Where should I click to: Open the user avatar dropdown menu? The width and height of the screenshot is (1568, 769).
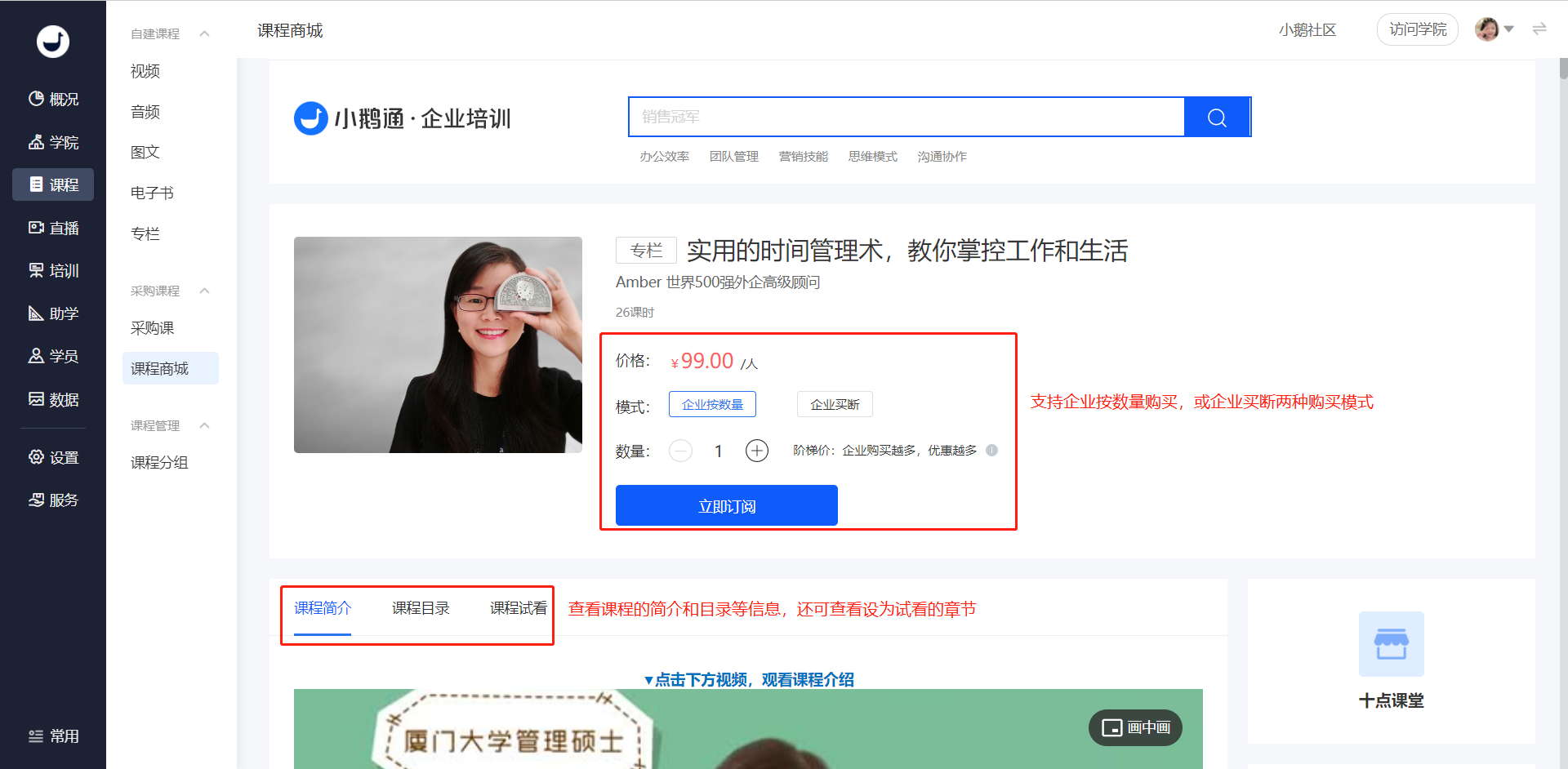(x=1494, y=29)
